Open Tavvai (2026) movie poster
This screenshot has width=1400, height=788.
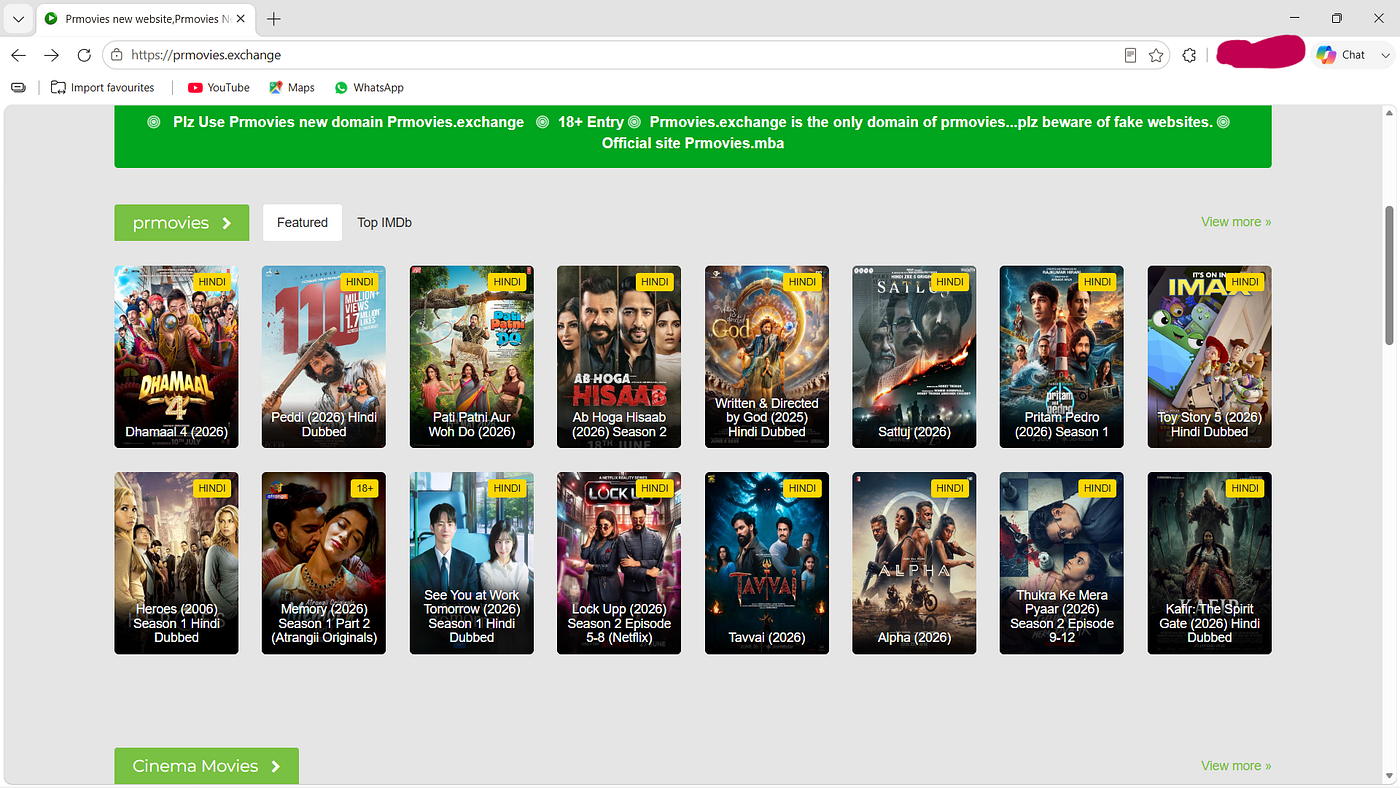[767, 563]
